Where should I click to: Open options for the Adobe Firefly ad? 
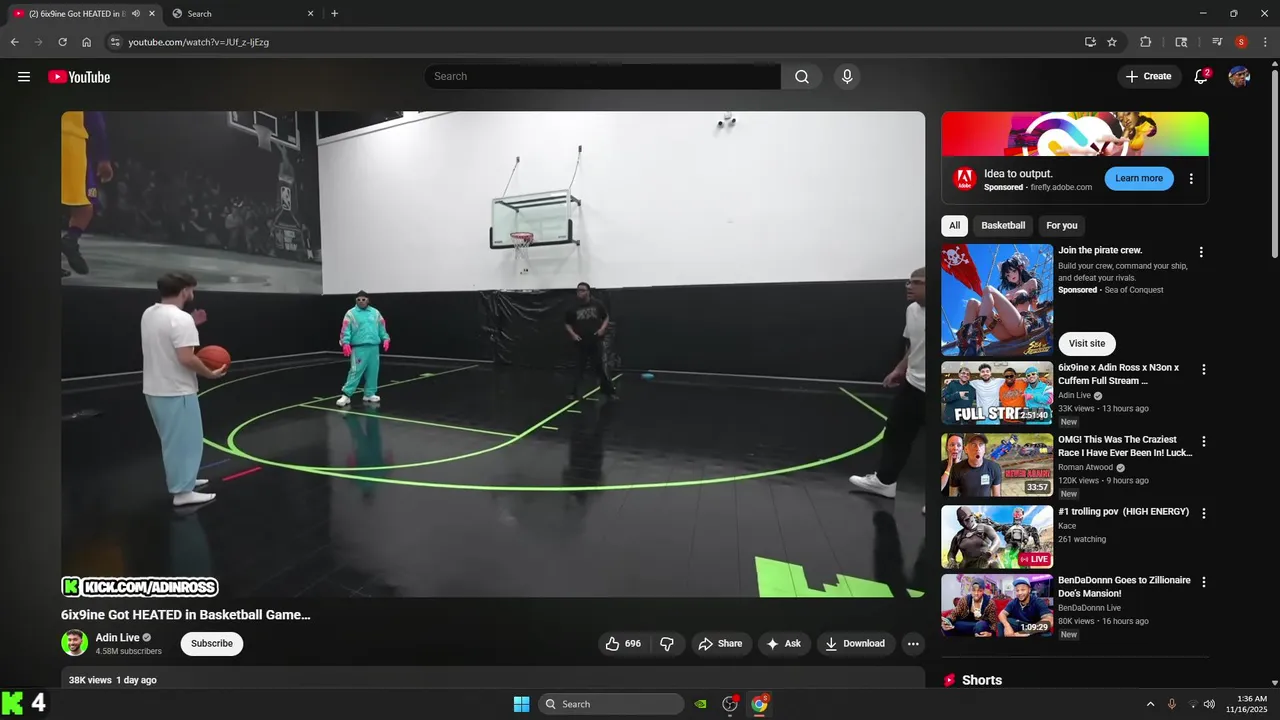(x=1191, y=179)
